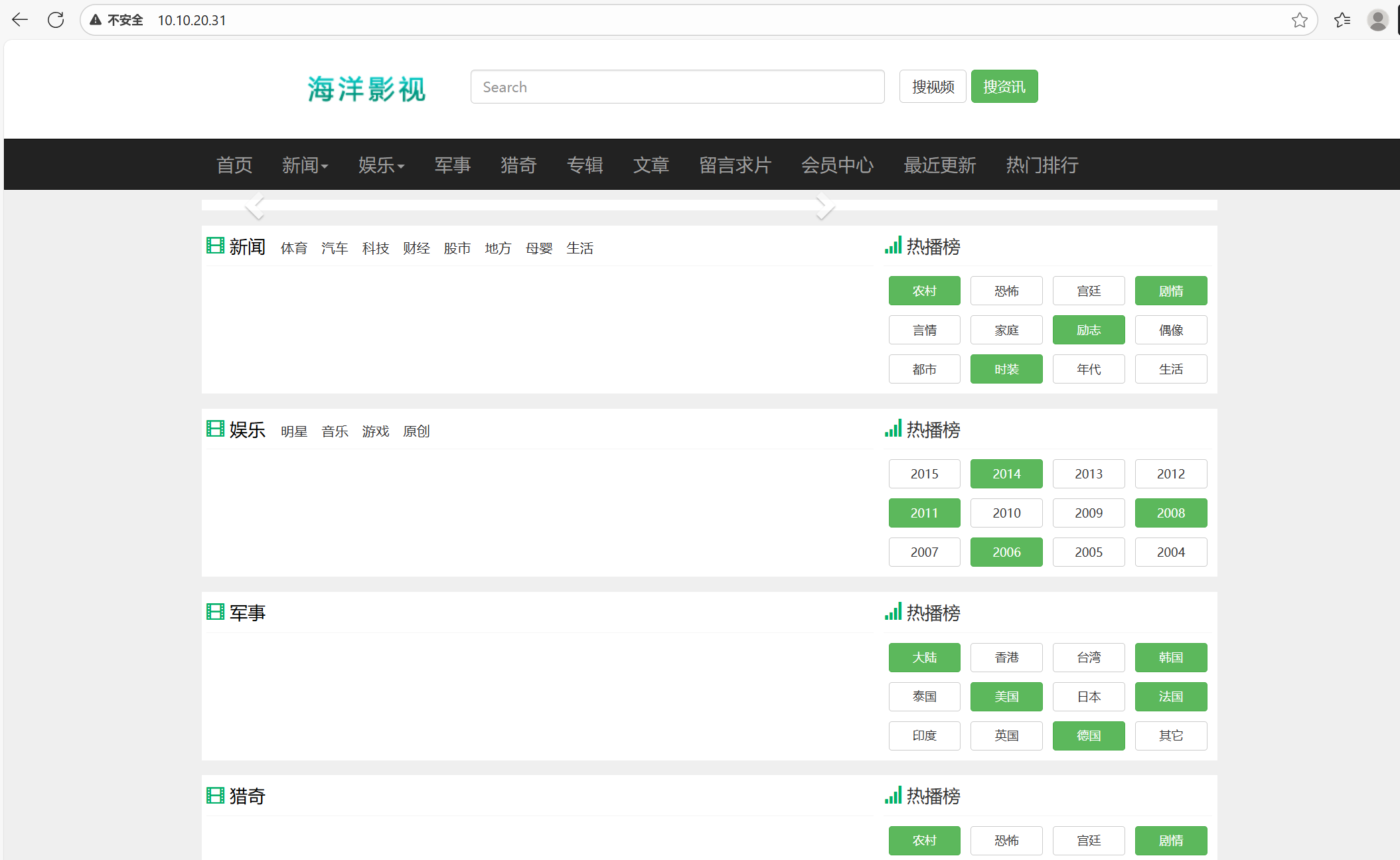
Task: Open 热门排行 in navigation bar
Action: tap(1042, 165)
